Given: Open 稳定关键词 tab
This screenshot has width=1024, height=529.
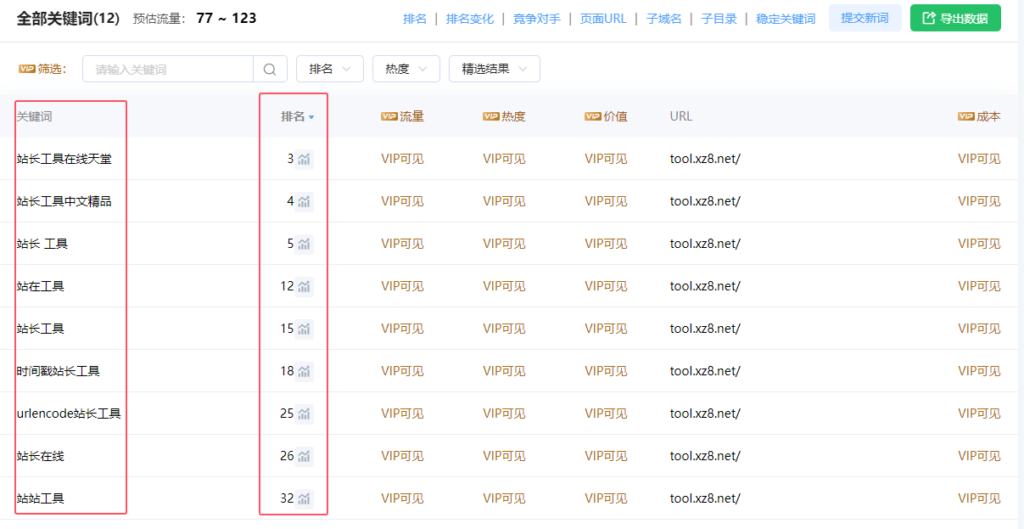Looking at the screenshot, I should click(786, 19).
